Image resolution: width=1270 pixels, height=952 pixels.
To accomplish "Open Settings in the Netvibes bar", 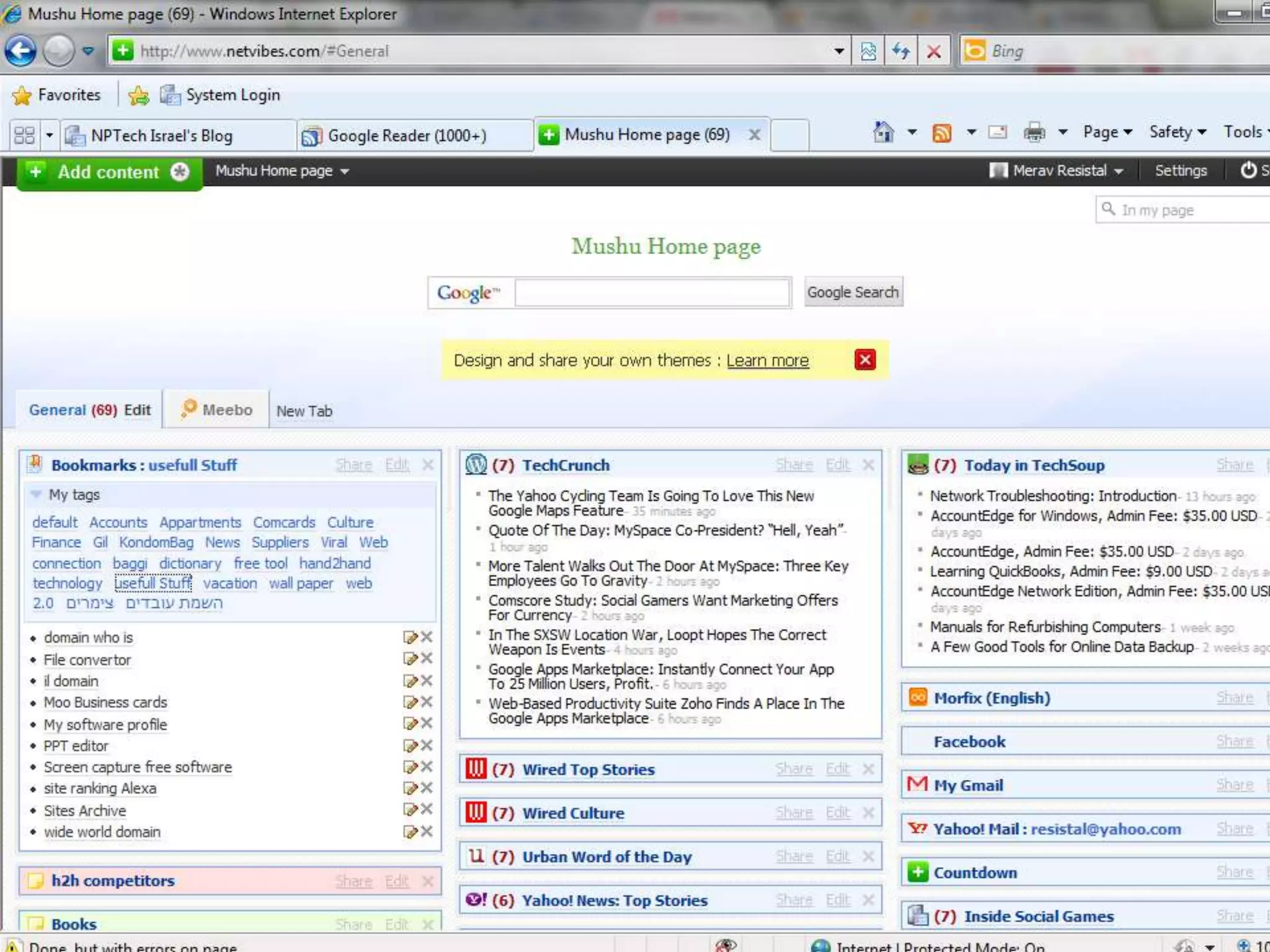I will pos(1181,170).
